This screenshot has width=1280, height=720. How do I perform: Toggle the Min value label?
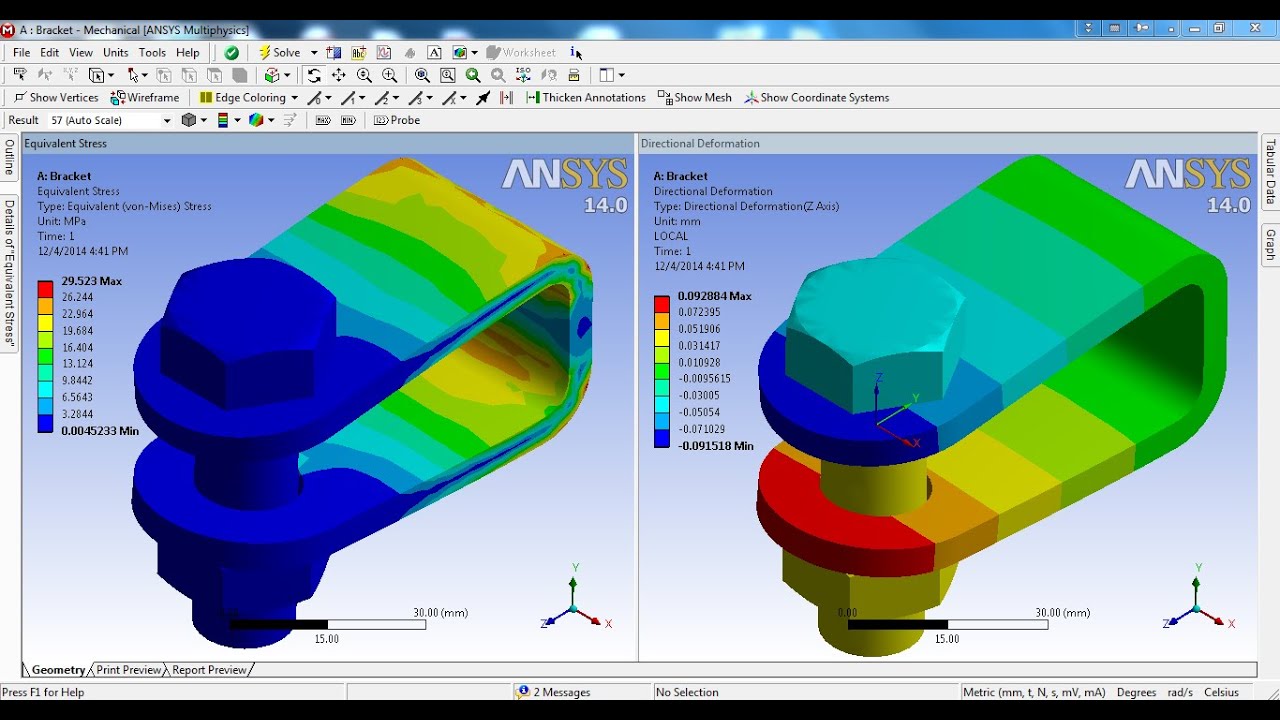(348, 120)
